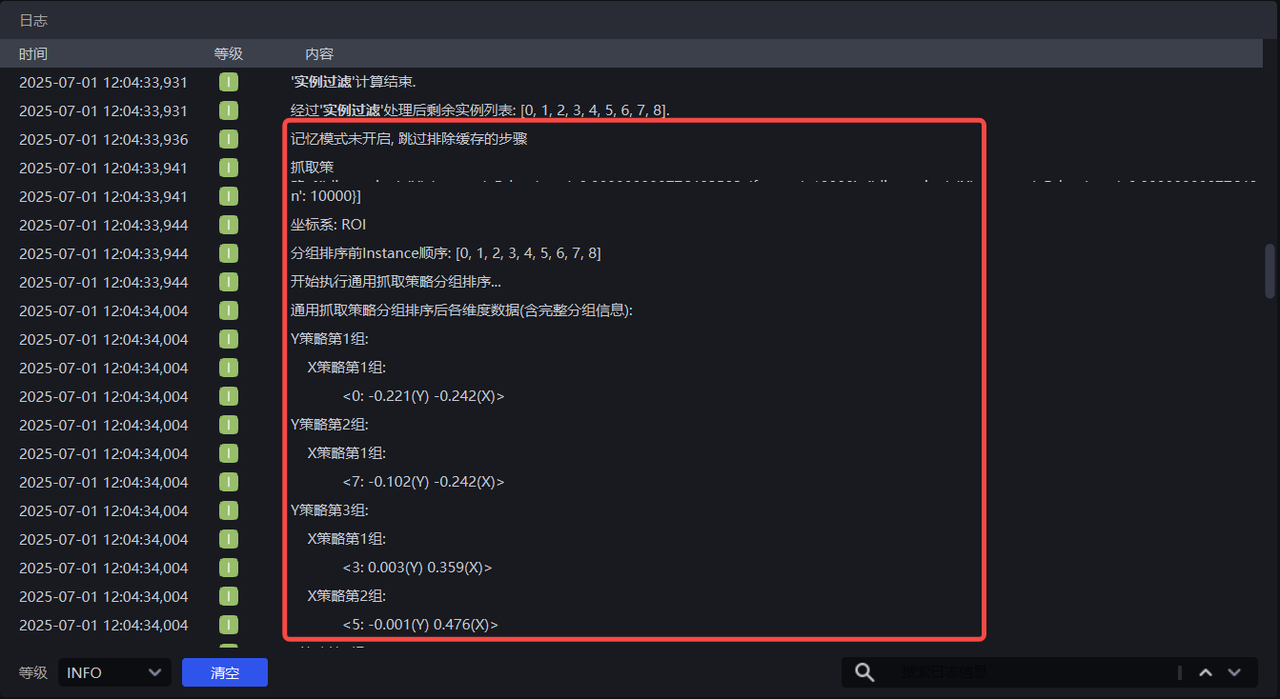Click the 内容 column header

pyautogui.click(x=319, y=54)
